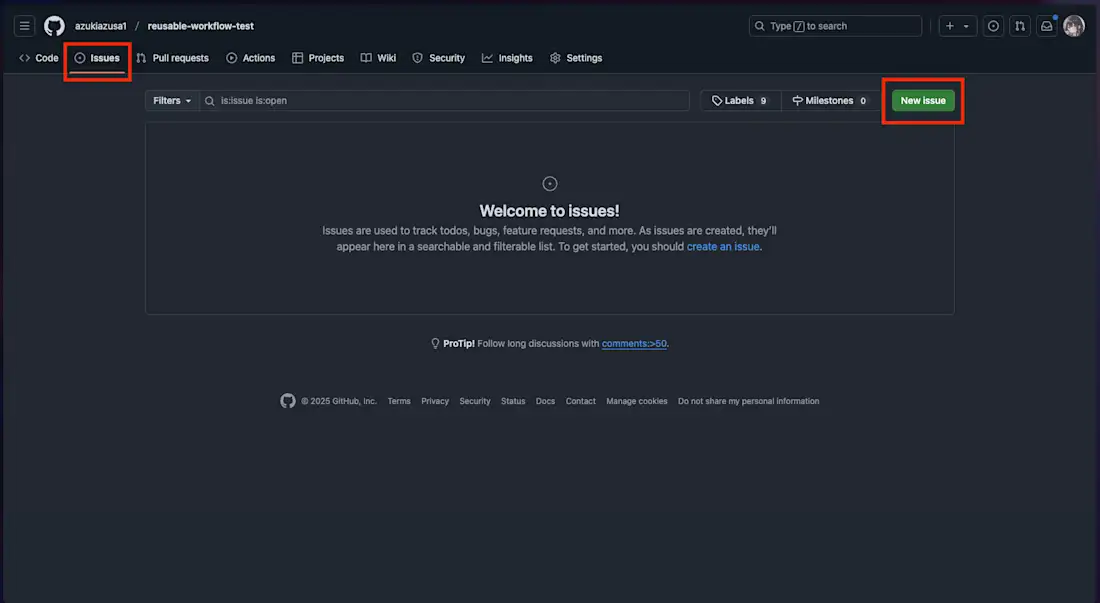This screenshot has width=1100, height=603.
Task: Open your notifications inbox
Action: click(x=1046, y=25)
